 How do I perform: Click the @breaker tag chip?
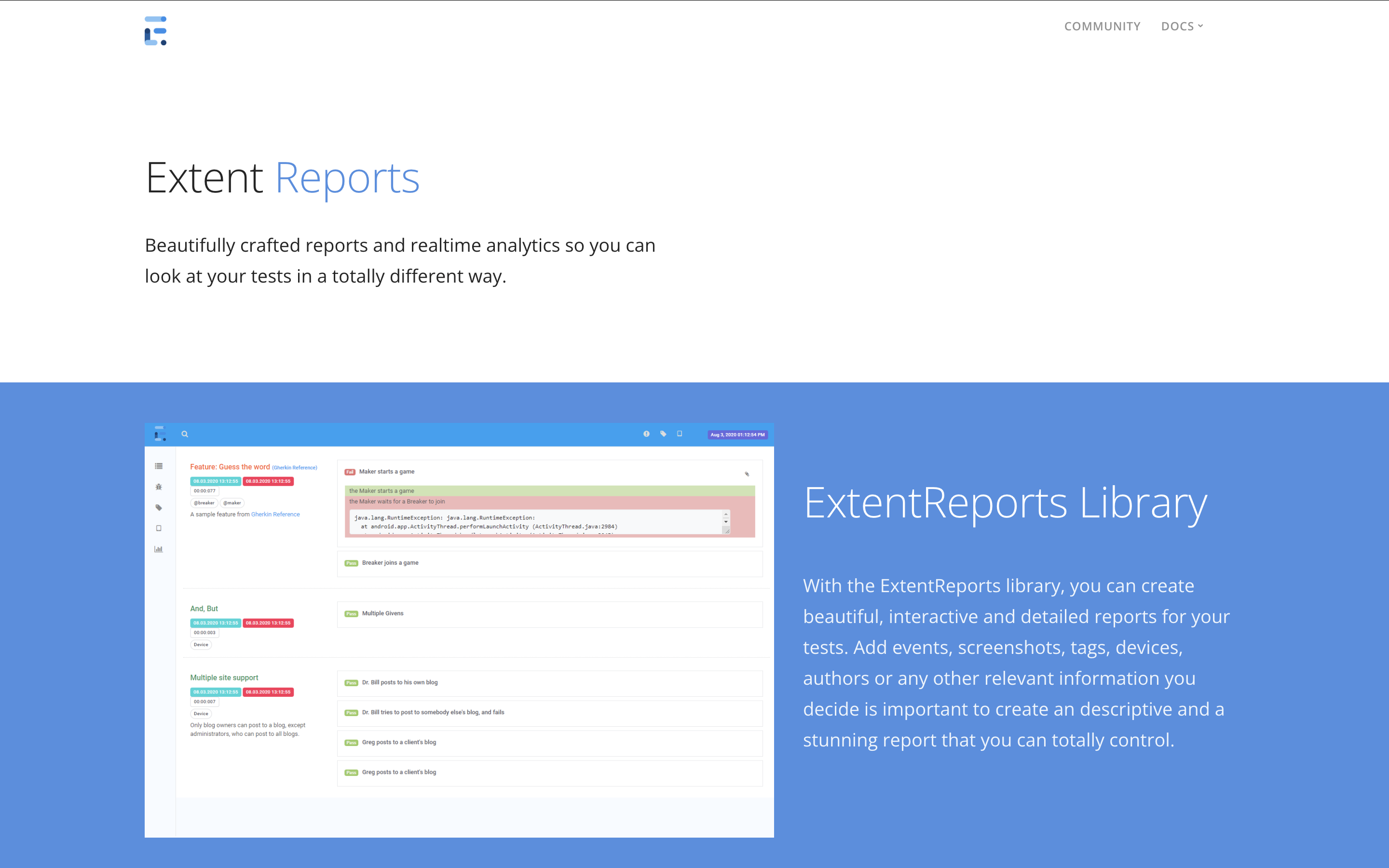[204, 503]
